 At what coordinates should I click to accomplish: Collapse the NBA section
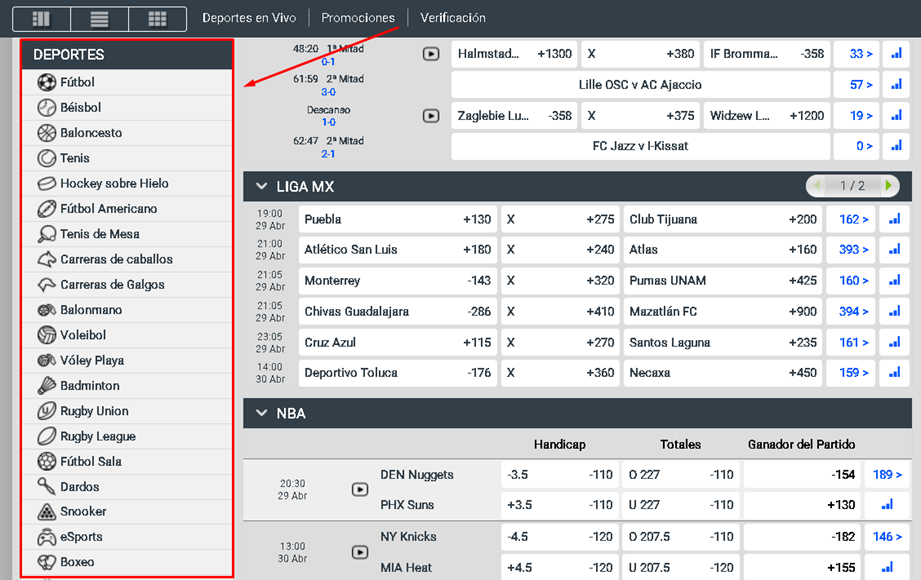(262, 413)
